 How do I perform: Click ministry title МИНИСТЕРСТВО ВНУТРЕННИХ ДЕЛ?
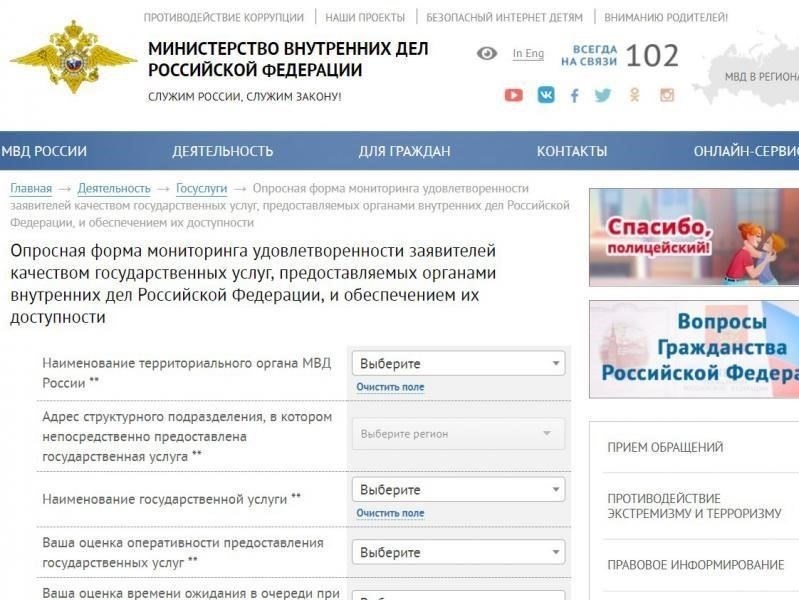point(288,59)
